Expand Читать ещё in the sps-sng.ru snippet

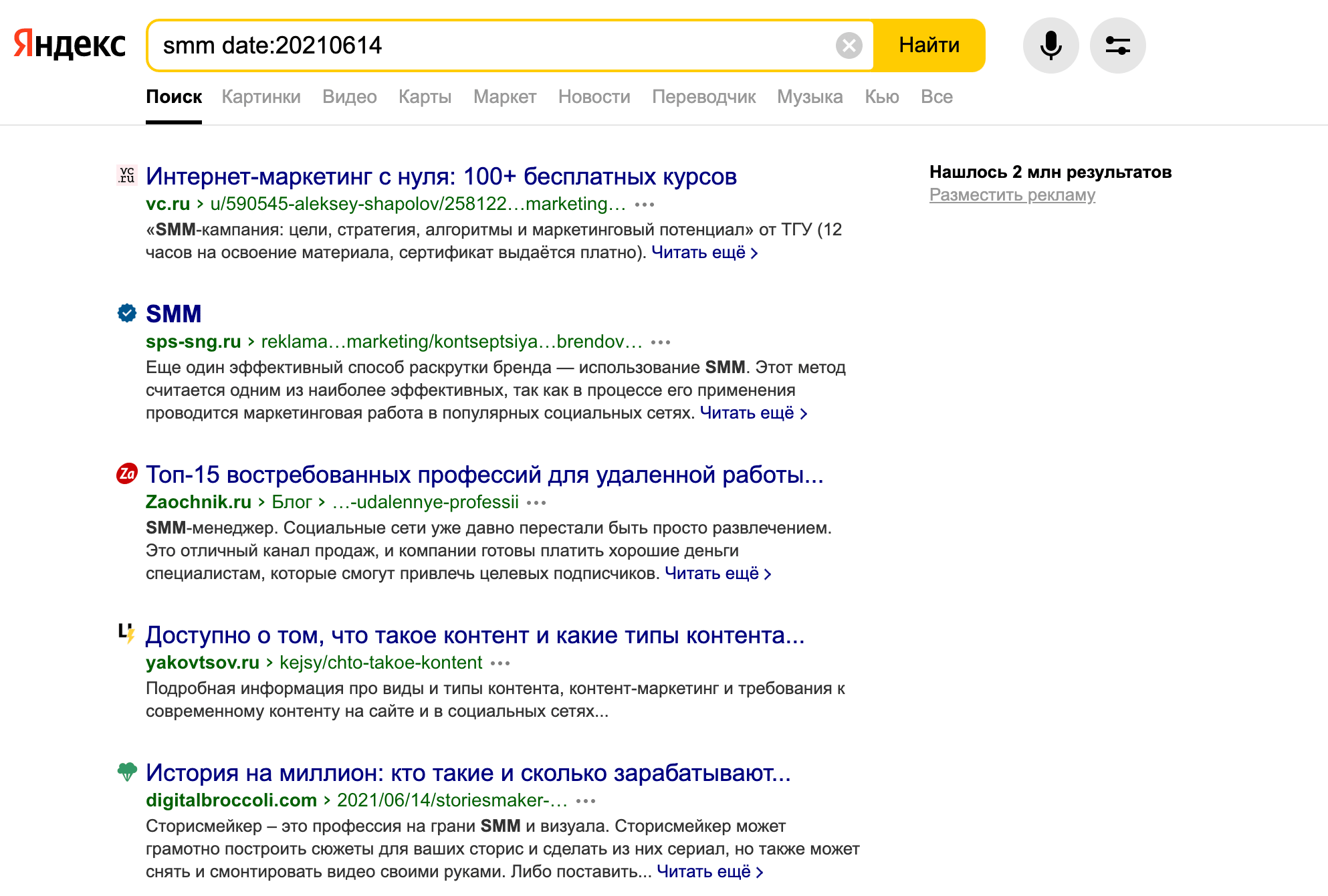tap(754, 413)
